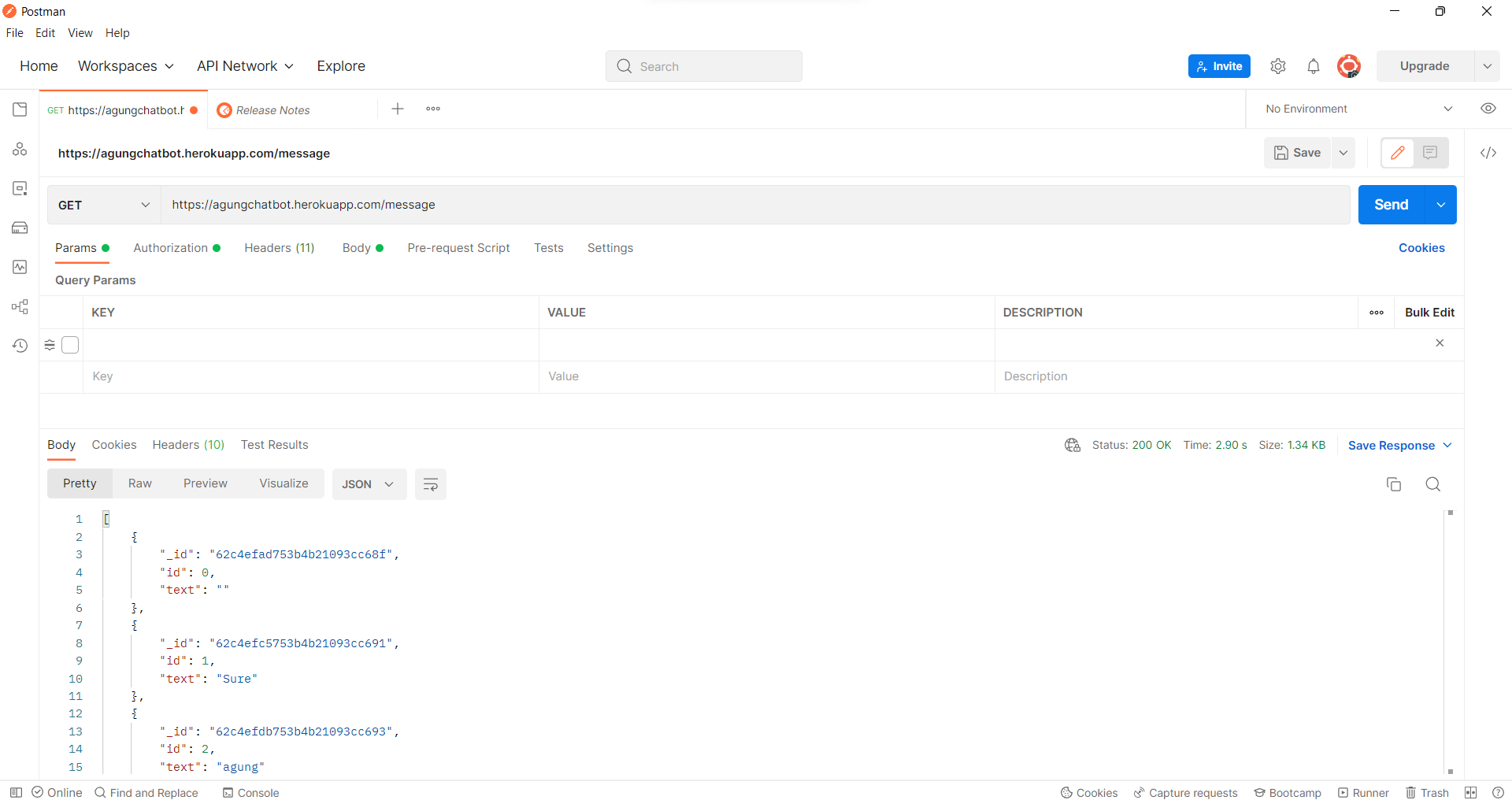Open Bulk Edit for query params
1512x800 pixels.
[1429, 312]
